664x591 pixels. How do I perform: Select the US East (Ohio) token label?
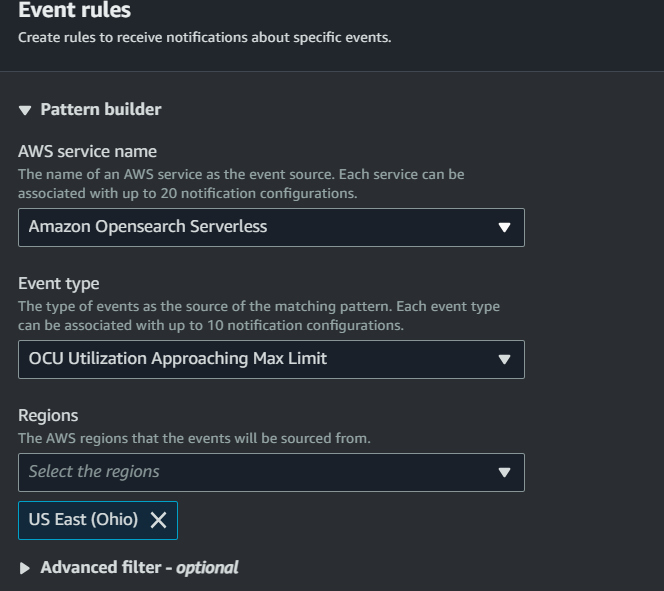click(x=83, y=520)
